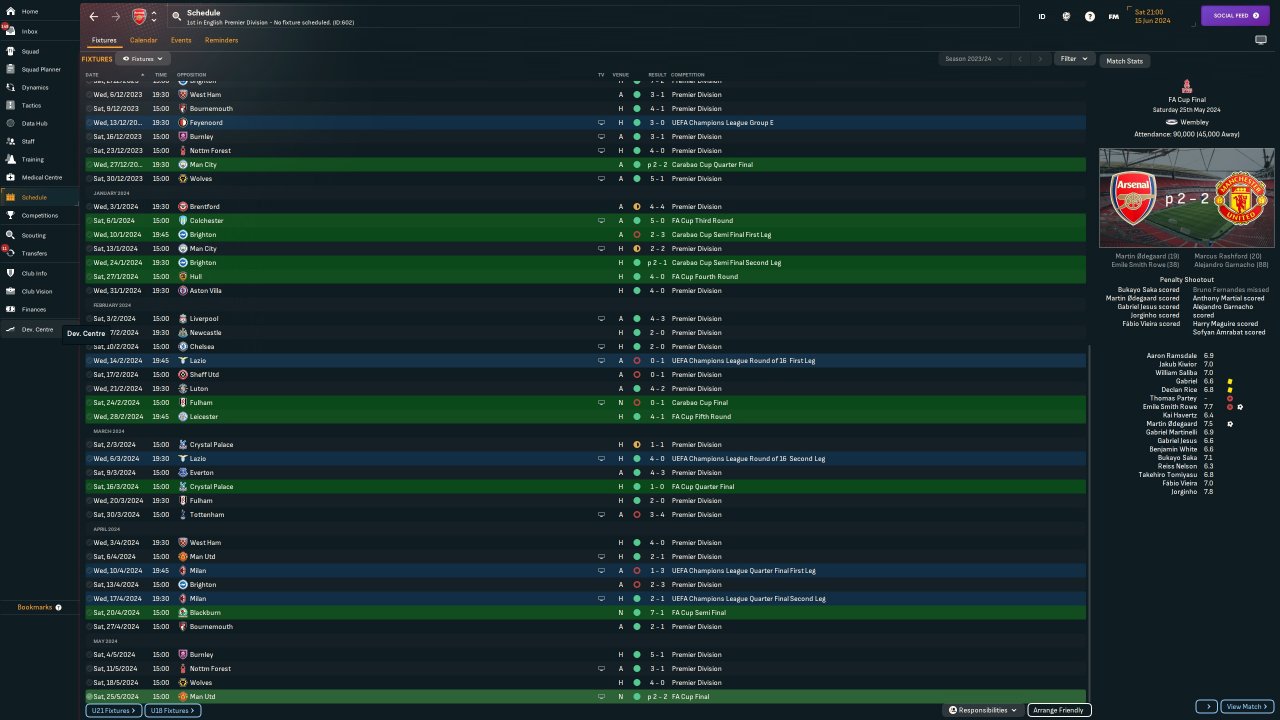Screen dimensions: 1280x720
Task: Click the Data Hub icon
Action: click(x=10, y=123)
